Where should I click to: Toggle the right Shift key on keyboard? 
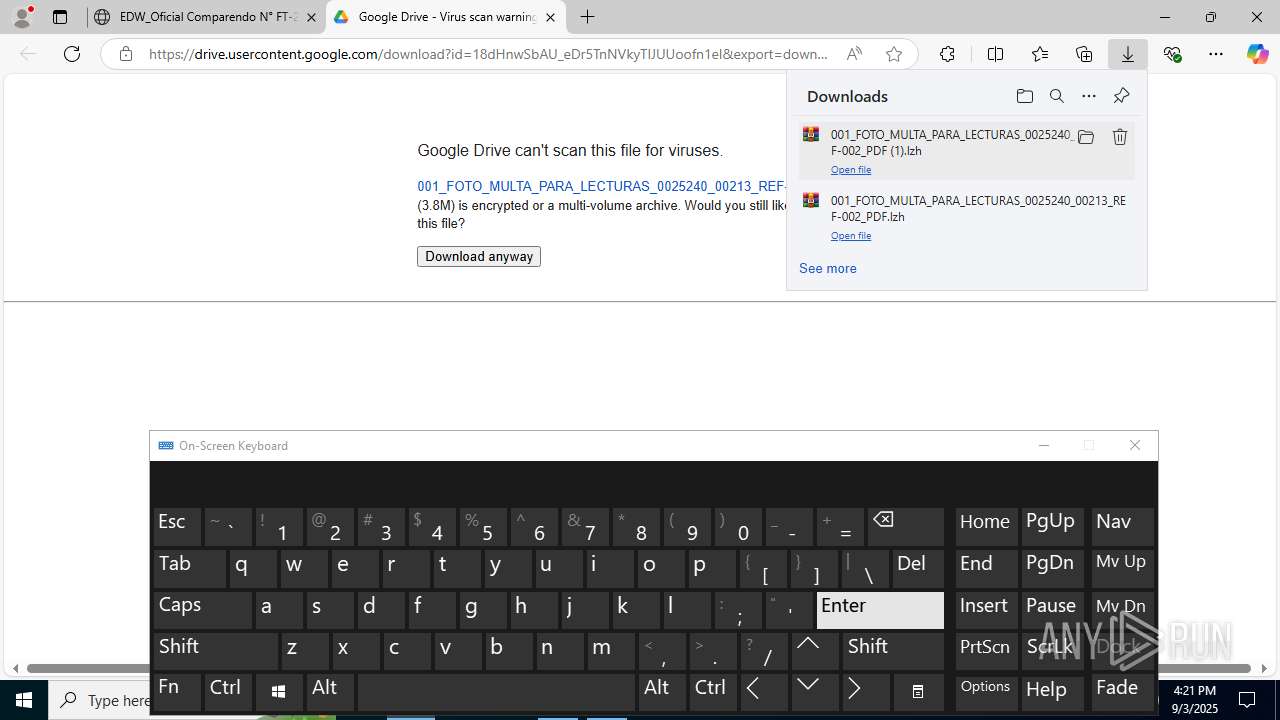[894, 651]
